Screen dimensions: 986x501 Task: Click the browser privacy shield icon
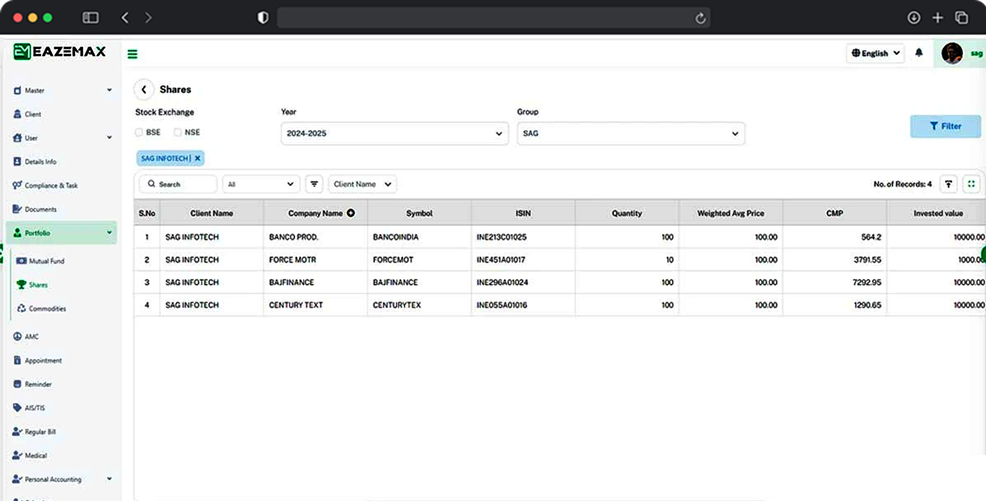(263, 18)
